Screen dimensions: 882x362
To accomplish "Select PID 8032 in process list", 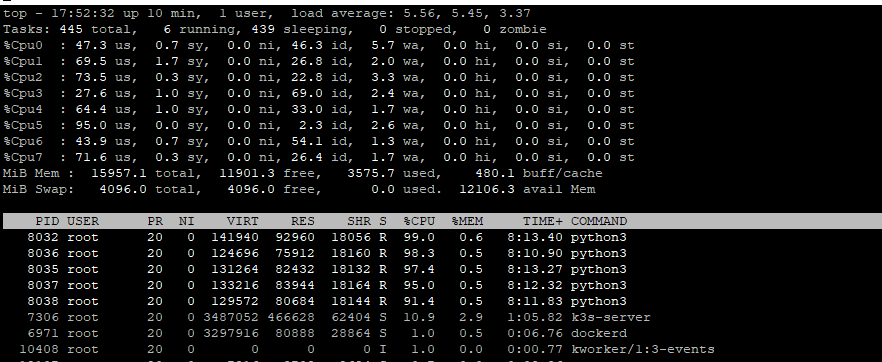I will 43,237.
